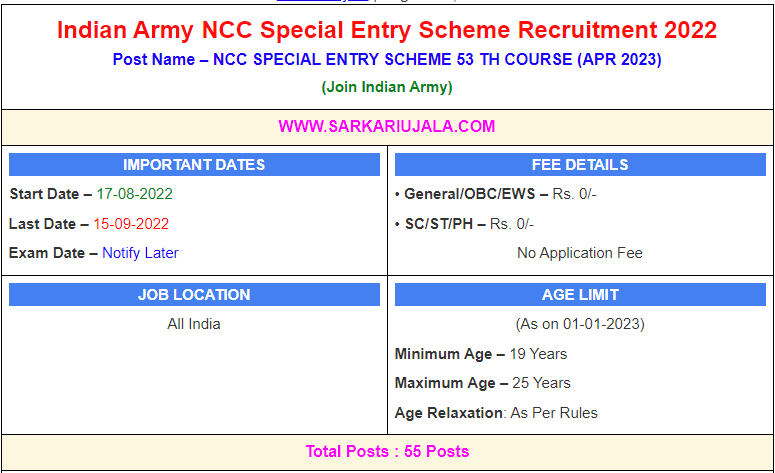The height and width of the screenshot is (473, 775).
Task: Click the AGE LIMIT section header
Action: [x=580, y=295]
